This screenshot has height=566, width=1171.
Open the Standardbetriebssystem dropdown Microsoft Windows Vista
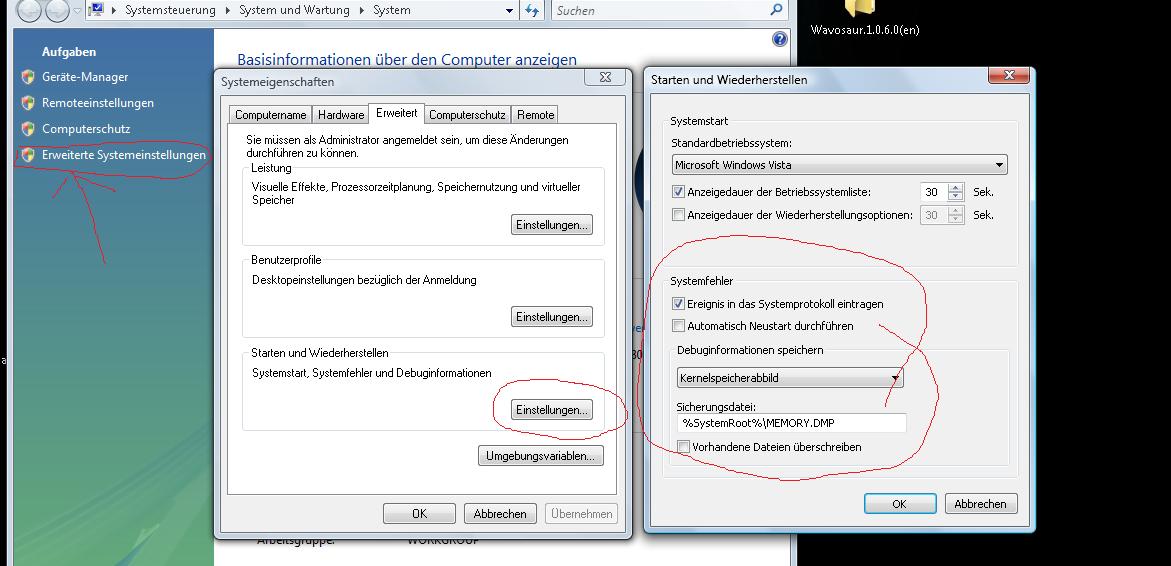tap(839, 164)
